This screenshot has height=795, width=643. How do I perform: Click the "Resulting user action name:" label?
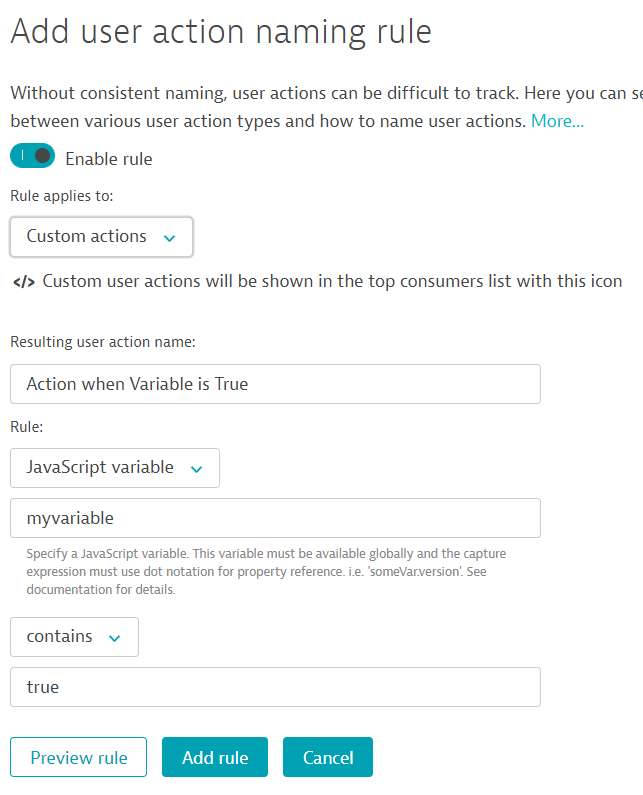103,342
